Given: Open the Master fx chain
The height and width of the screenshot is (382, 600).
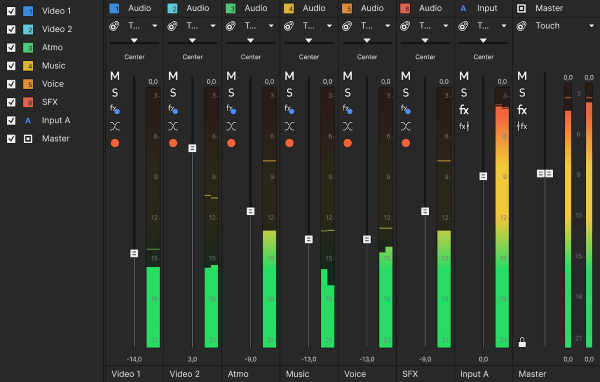Looking at the screenshot, I should 522,110.
